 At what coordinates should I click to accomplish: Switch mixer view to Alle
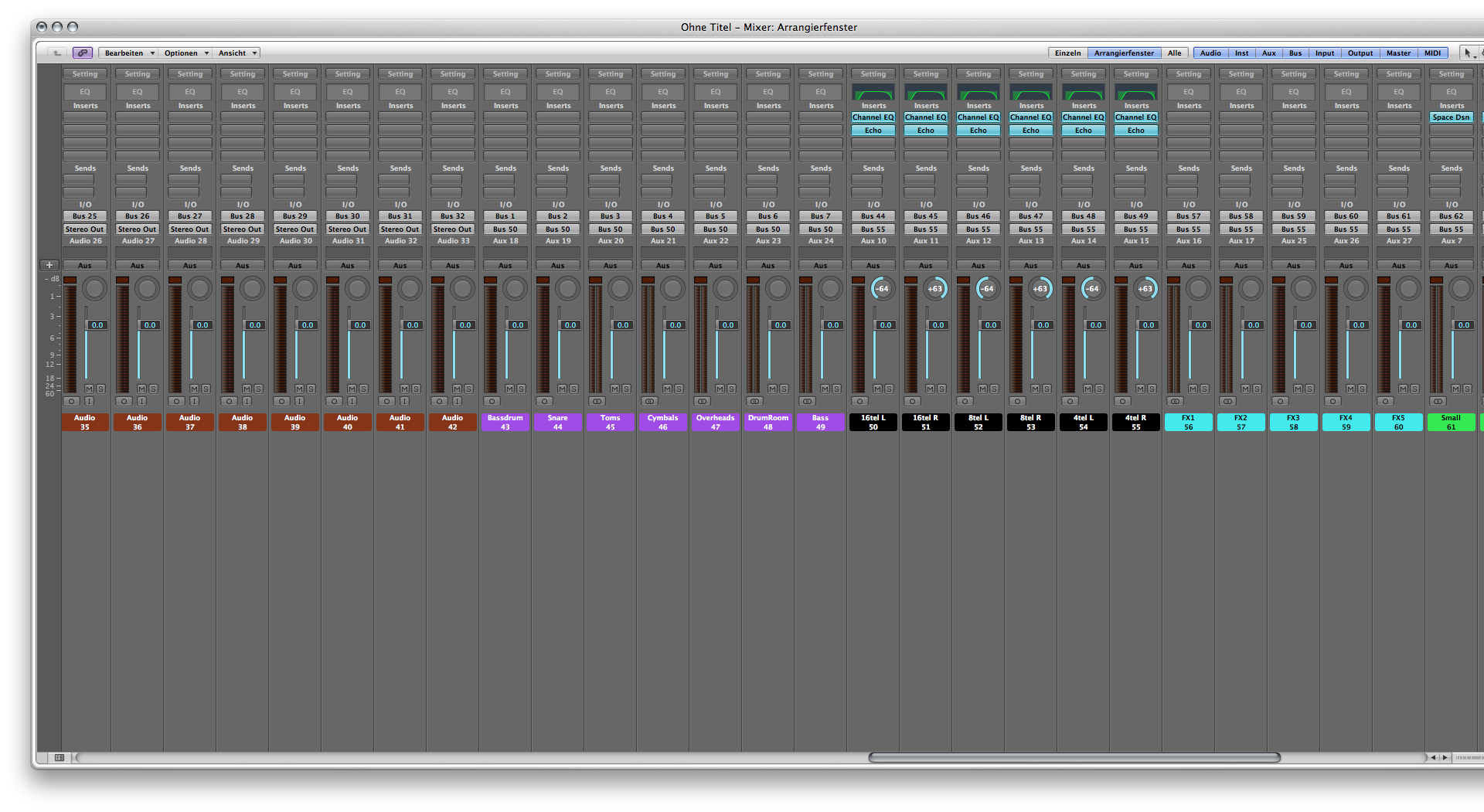1174,53
